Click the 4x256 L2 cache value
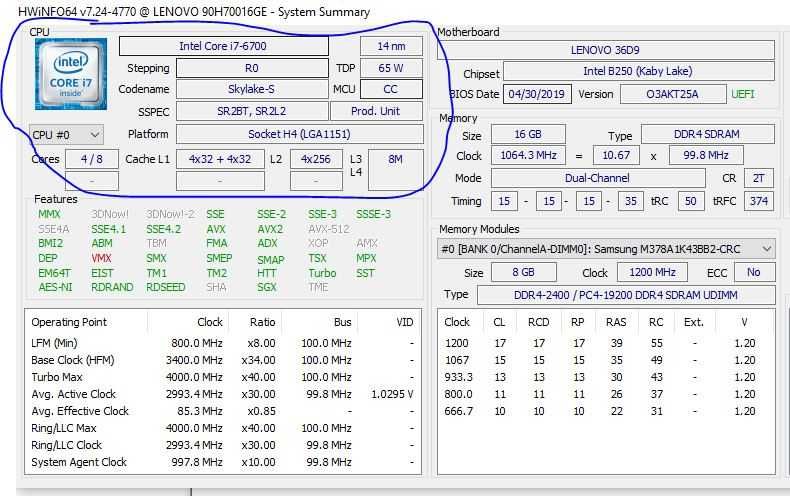This screenshot has height=496, width=790. (316, 159)
